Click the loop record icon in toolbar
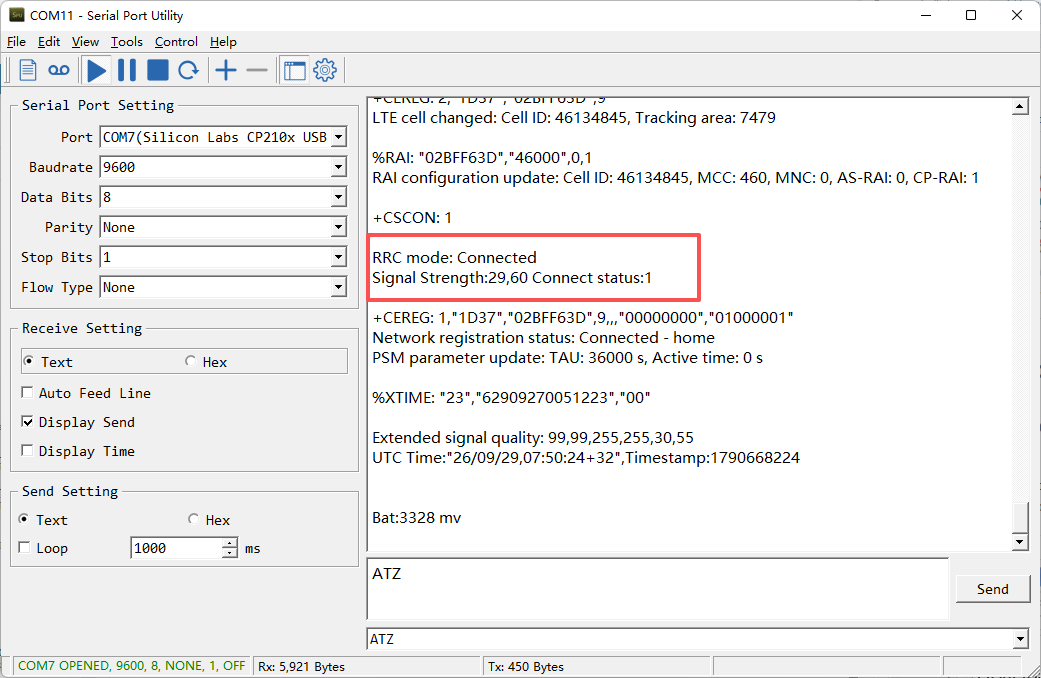 click(x=59, y=70)
